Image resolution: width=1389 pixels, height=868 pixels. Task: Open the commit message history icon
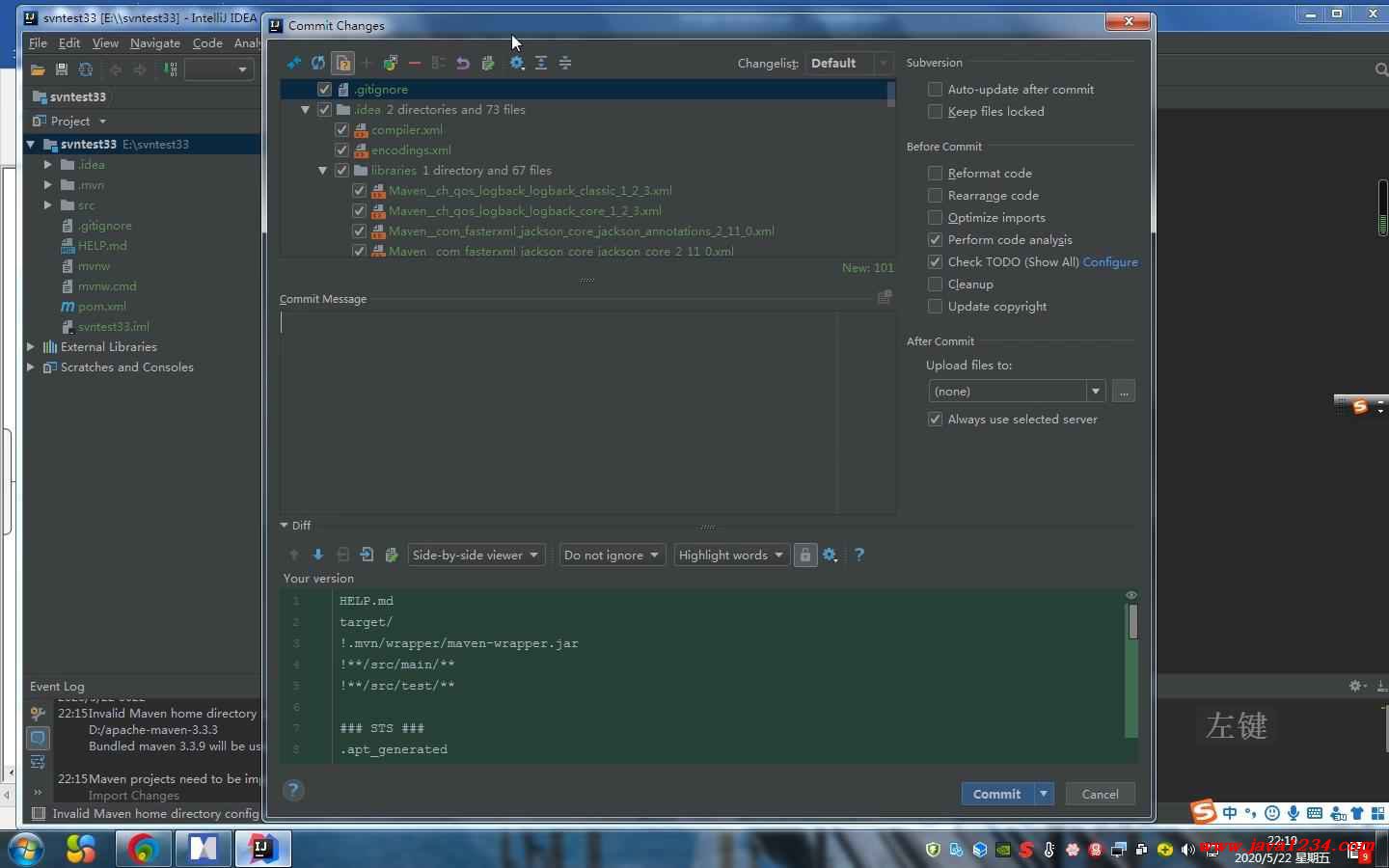(885, 298)
